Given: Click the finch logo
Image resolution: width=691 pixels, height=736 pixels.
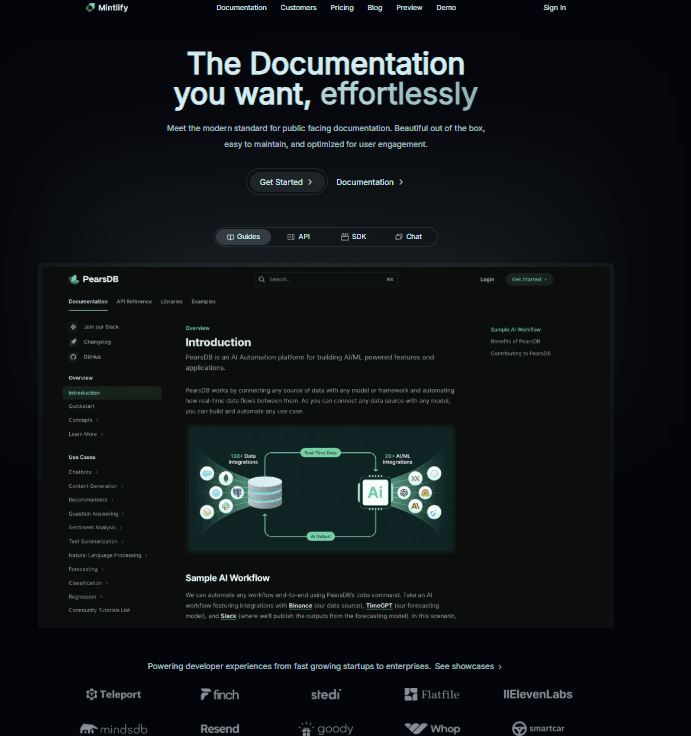Looking at the screenshot, I should (220, 694).
